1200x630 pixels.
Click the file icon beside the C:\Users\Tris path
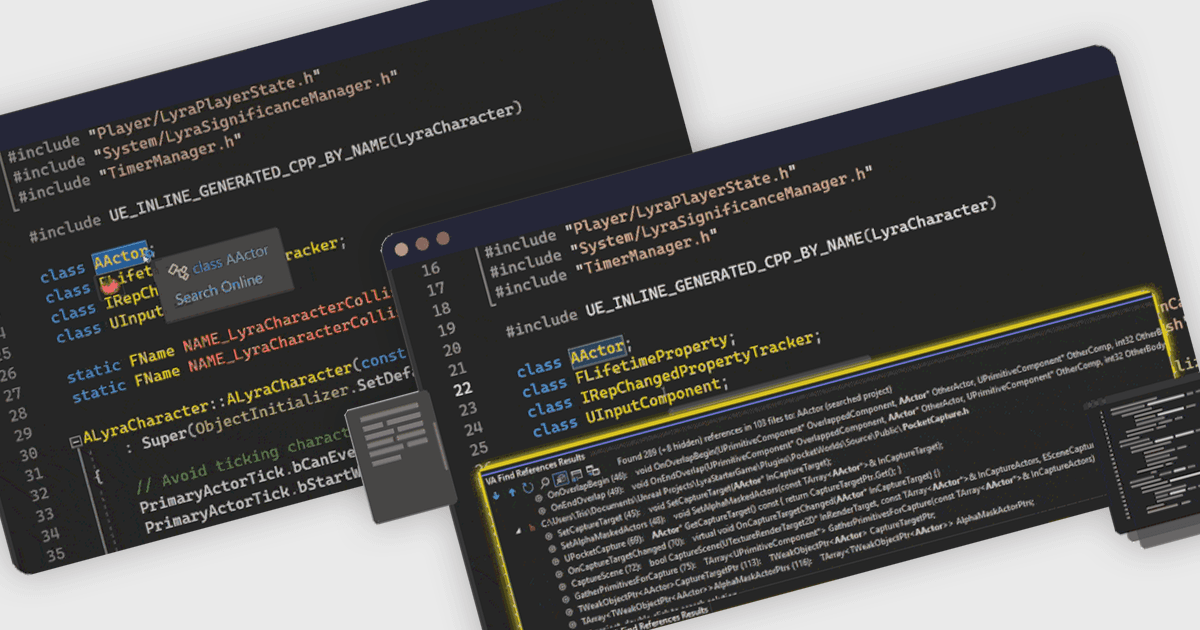point(532,527)
